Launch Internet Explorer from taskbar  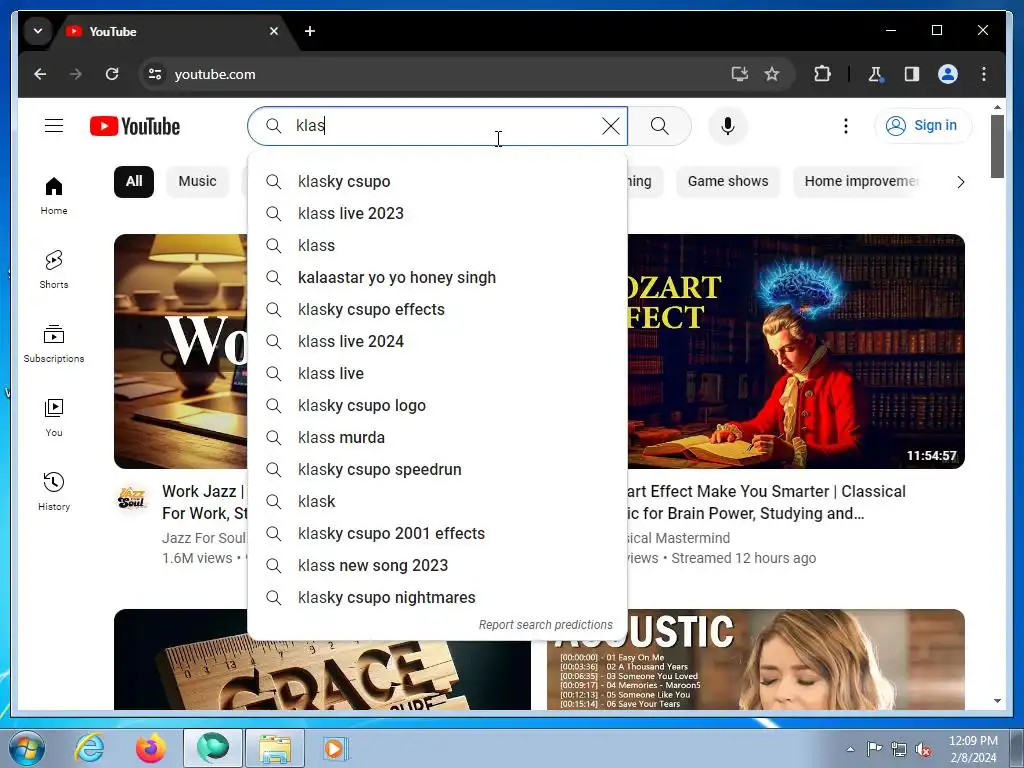point(89,748)
